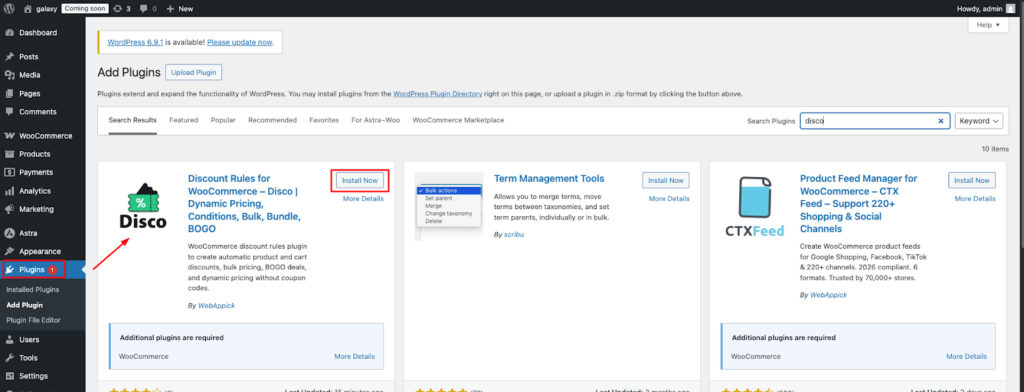Open the For Astra–Woo tab
This screenshot has height=392, width=1024.
click(x=376, y=120)
